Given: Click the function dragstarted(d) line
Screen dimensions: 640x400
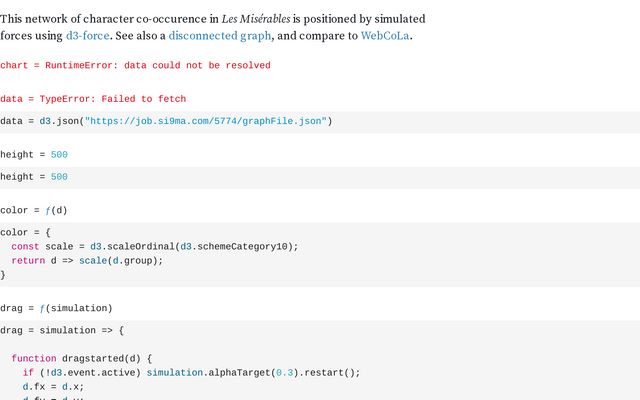Looking at the screenshot, I should point(81,359).
